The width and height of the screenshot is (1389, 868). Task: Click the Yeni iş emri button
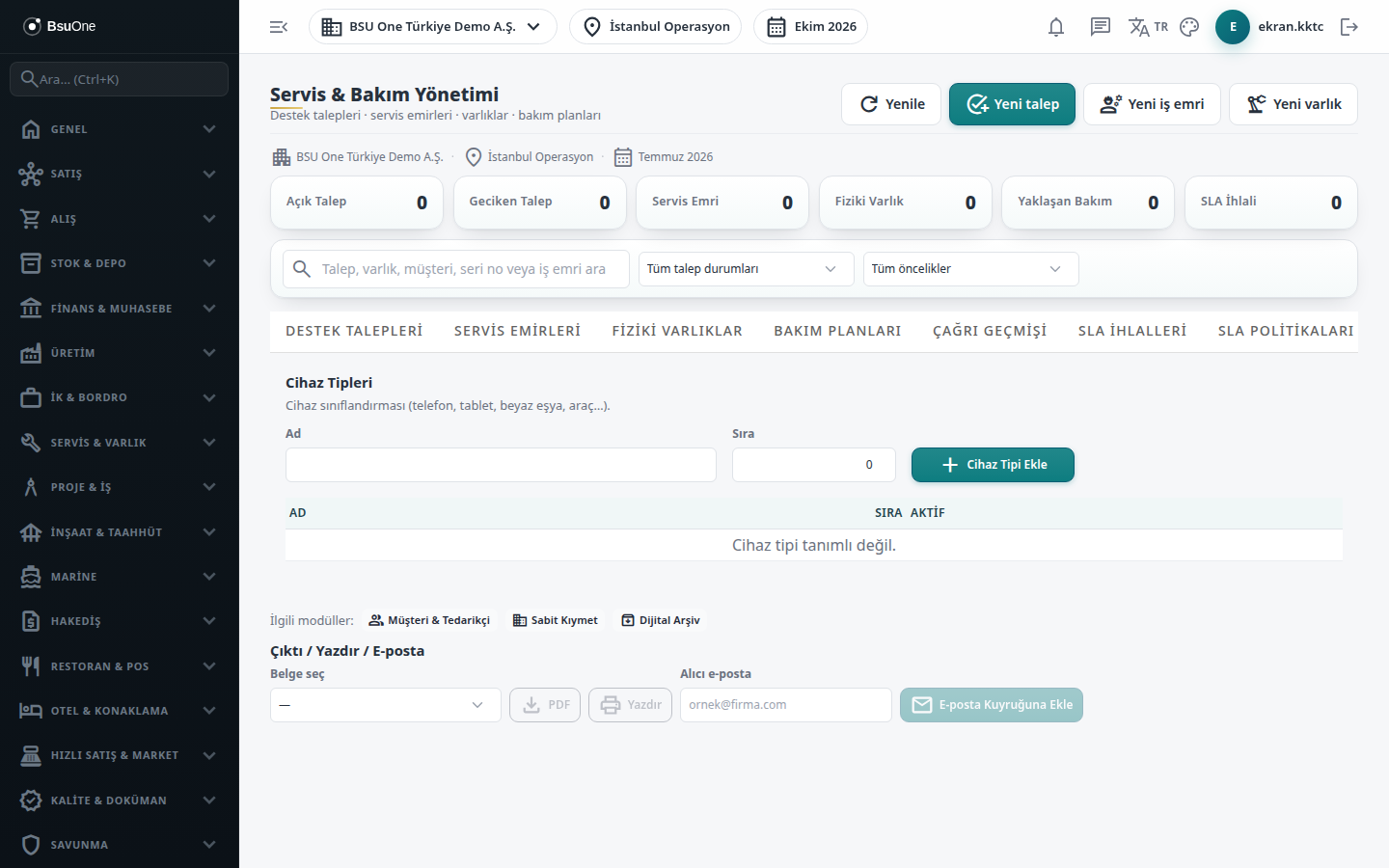[1152, 104]
